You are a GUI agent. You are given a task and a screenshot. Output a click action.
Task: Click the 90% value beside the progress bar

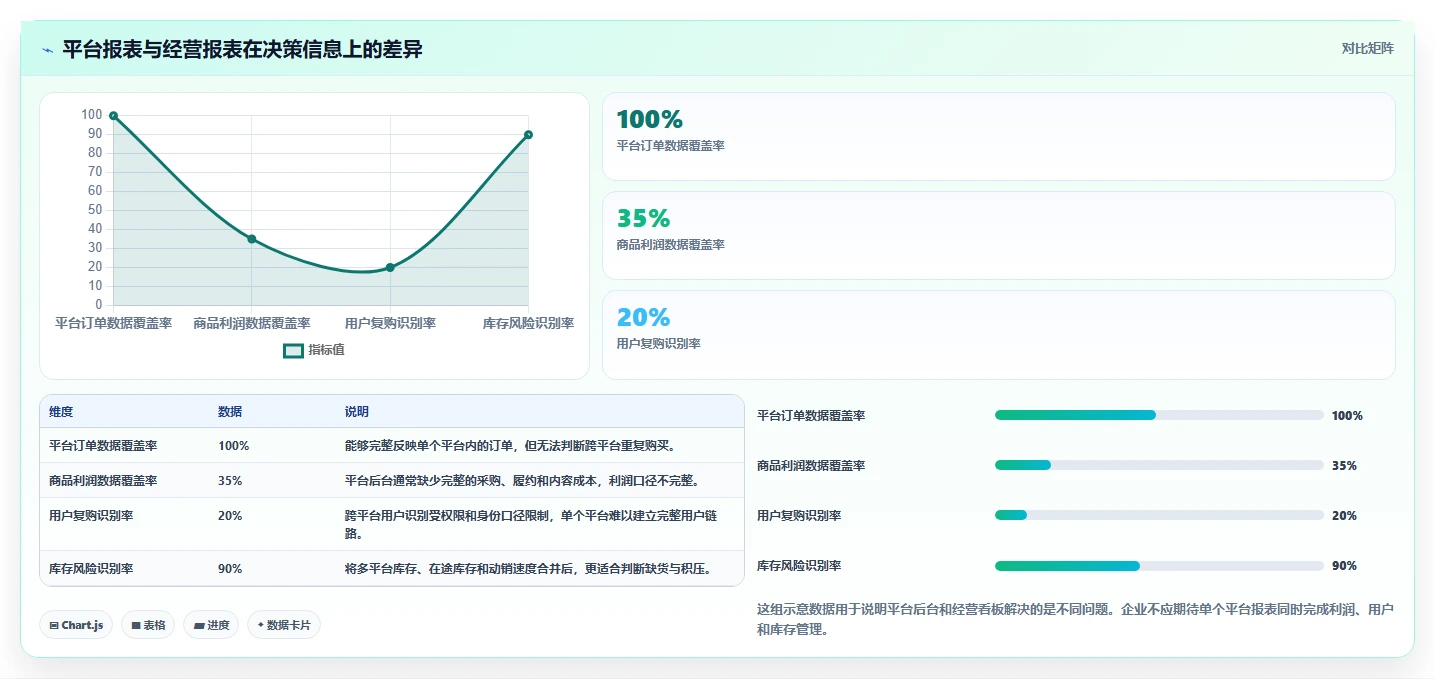(x=1344, y=565)
